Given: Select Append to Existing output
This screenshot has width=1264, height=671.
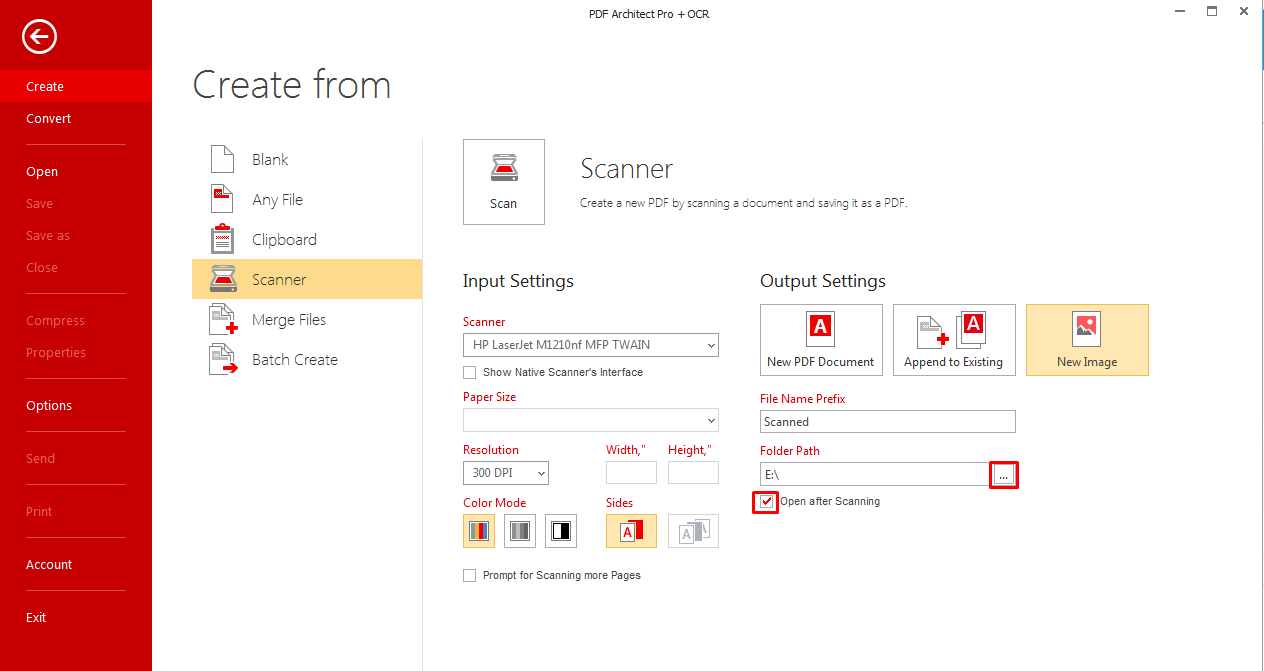Looking at the screenshot, I should pos(954,340).
